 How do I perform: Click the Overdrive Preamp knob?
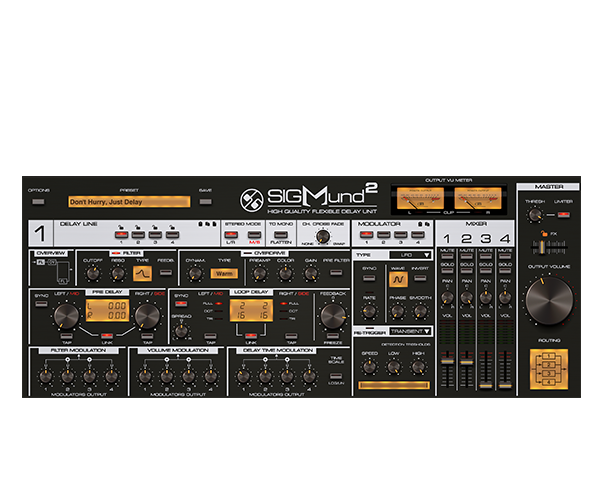pyautogui.click(x=259, y=273)
